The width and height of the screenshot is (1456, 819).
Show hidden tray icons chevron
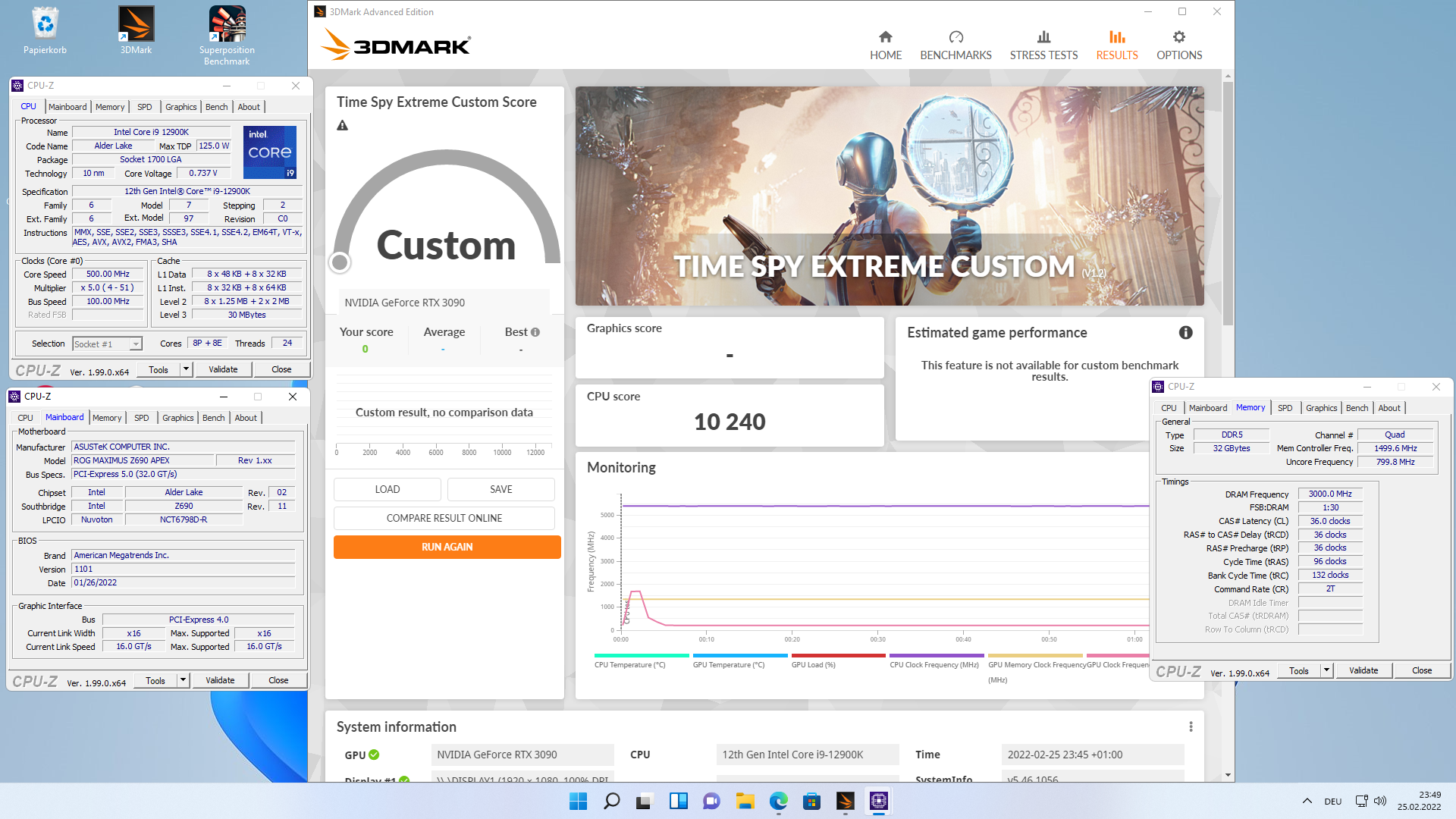[1307, 801]
